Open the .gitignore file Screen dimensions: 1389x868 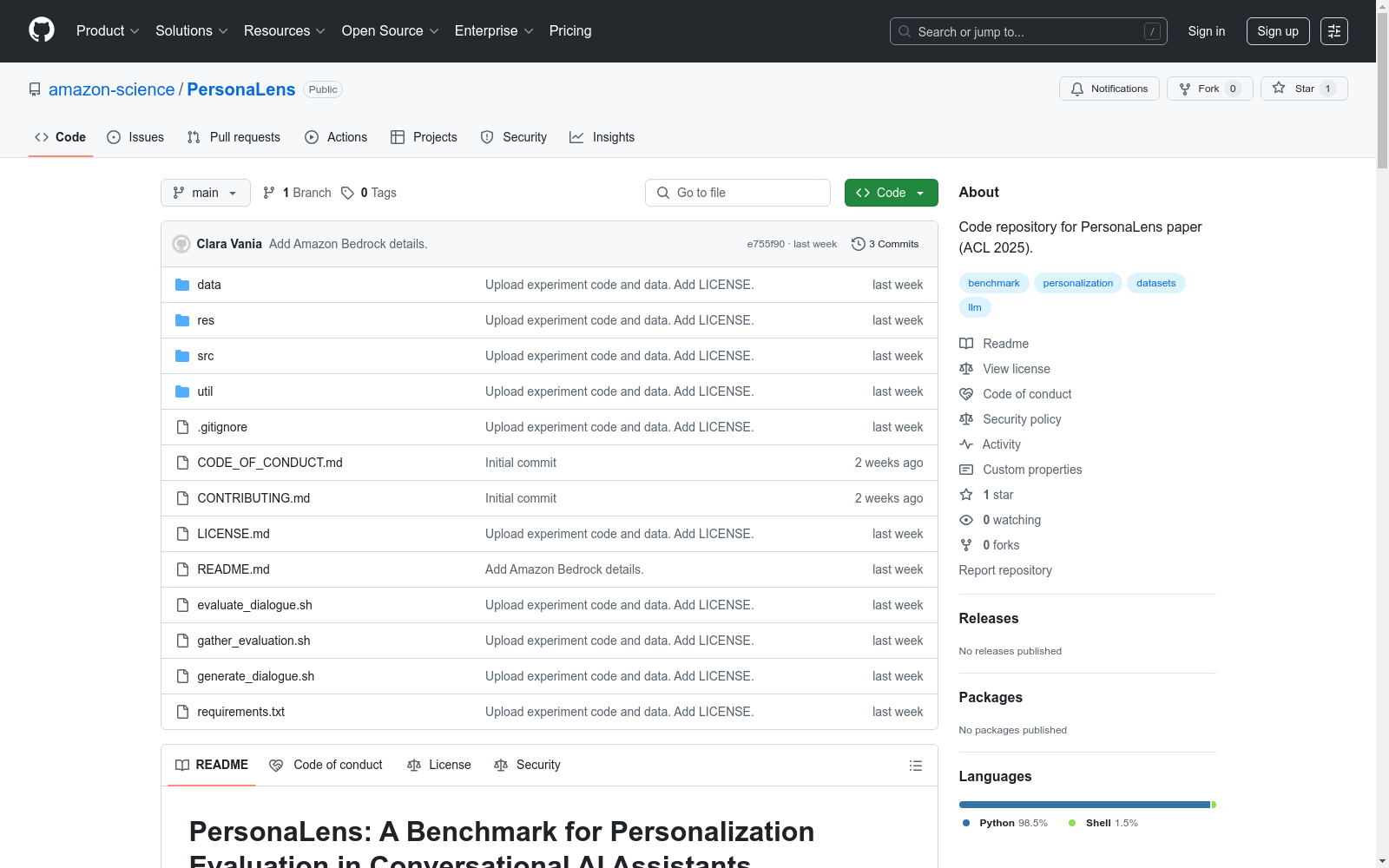[x=222, y=427]
